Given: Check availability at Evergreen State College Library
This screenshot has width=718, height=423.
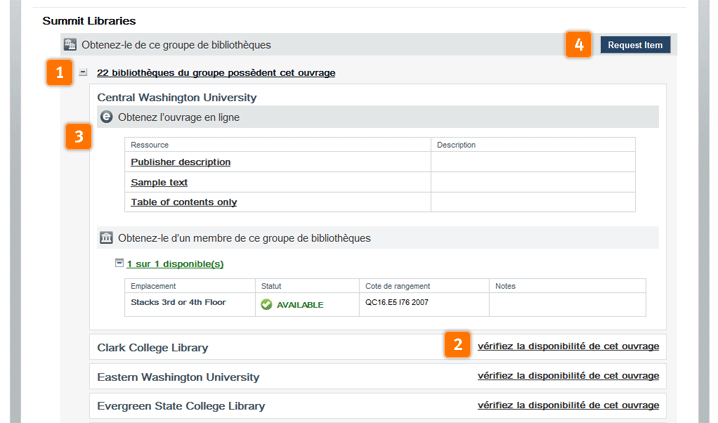Looking at the screenshot, I should [x=568, y=405].
